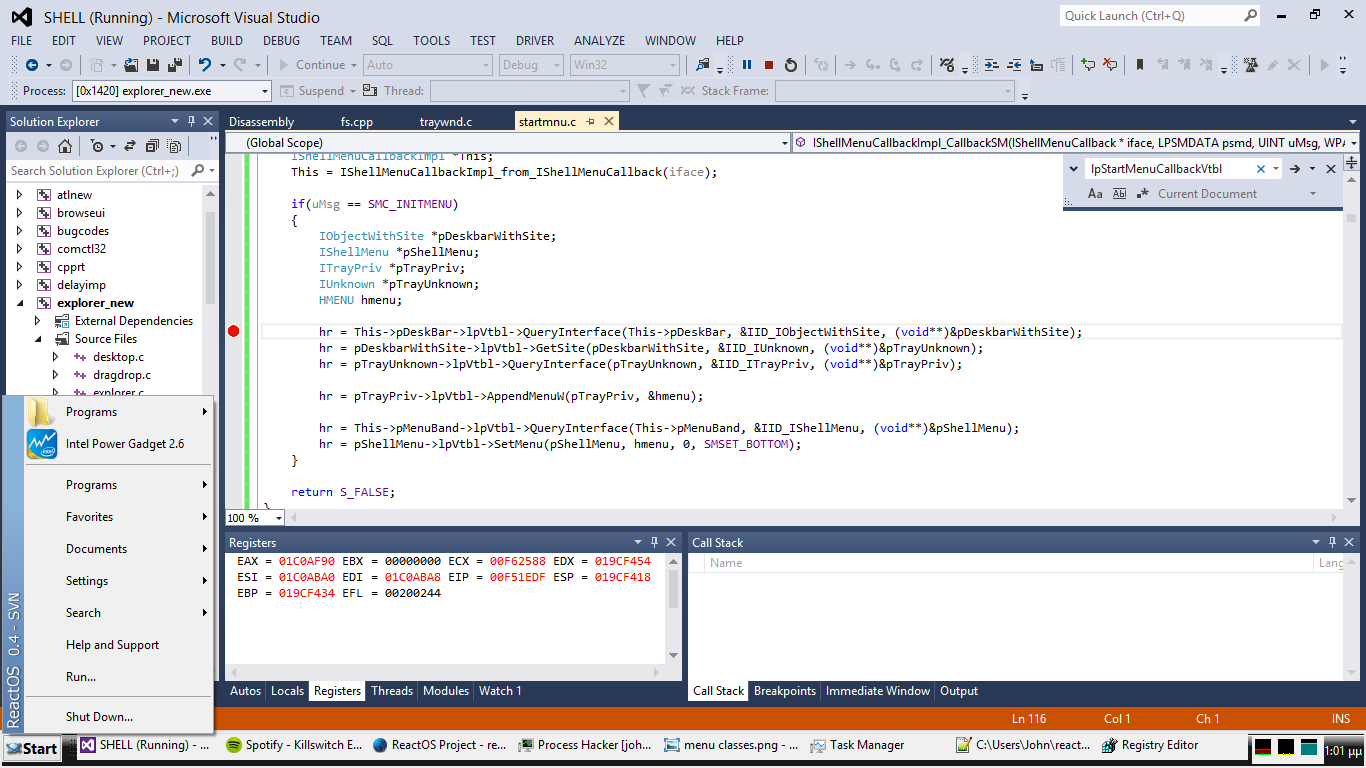This screenshot has width=1366, height=768.
Task: Stop debugging with the red square
Action: point(769,65)
